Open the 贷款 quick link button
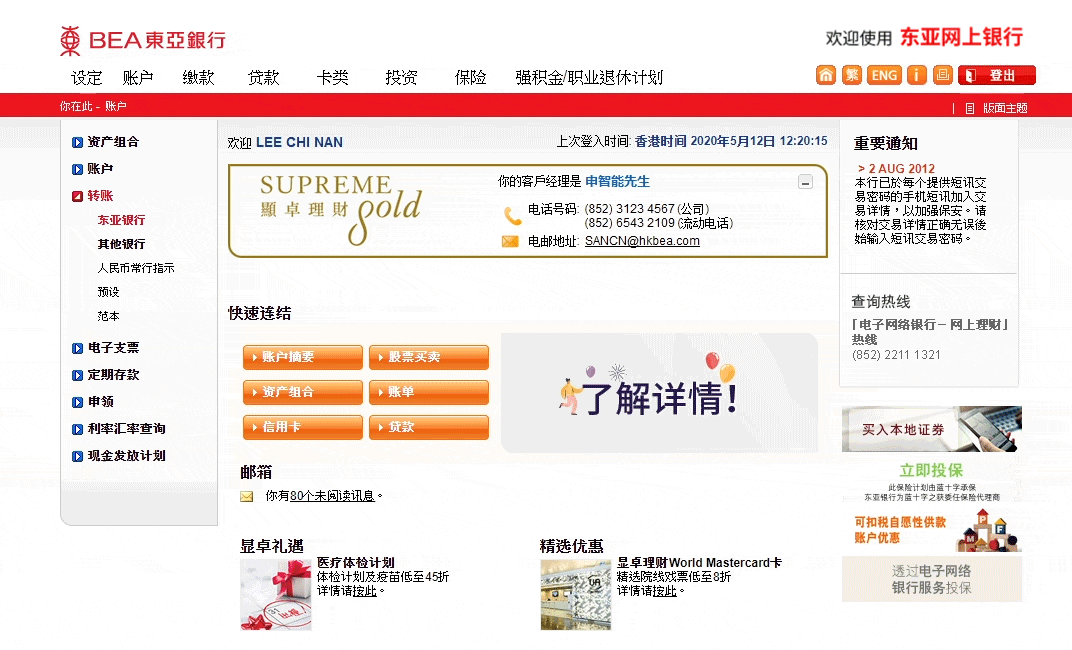Image resolution: width=1072 pixels, height=650 pixels. point(429,427)
